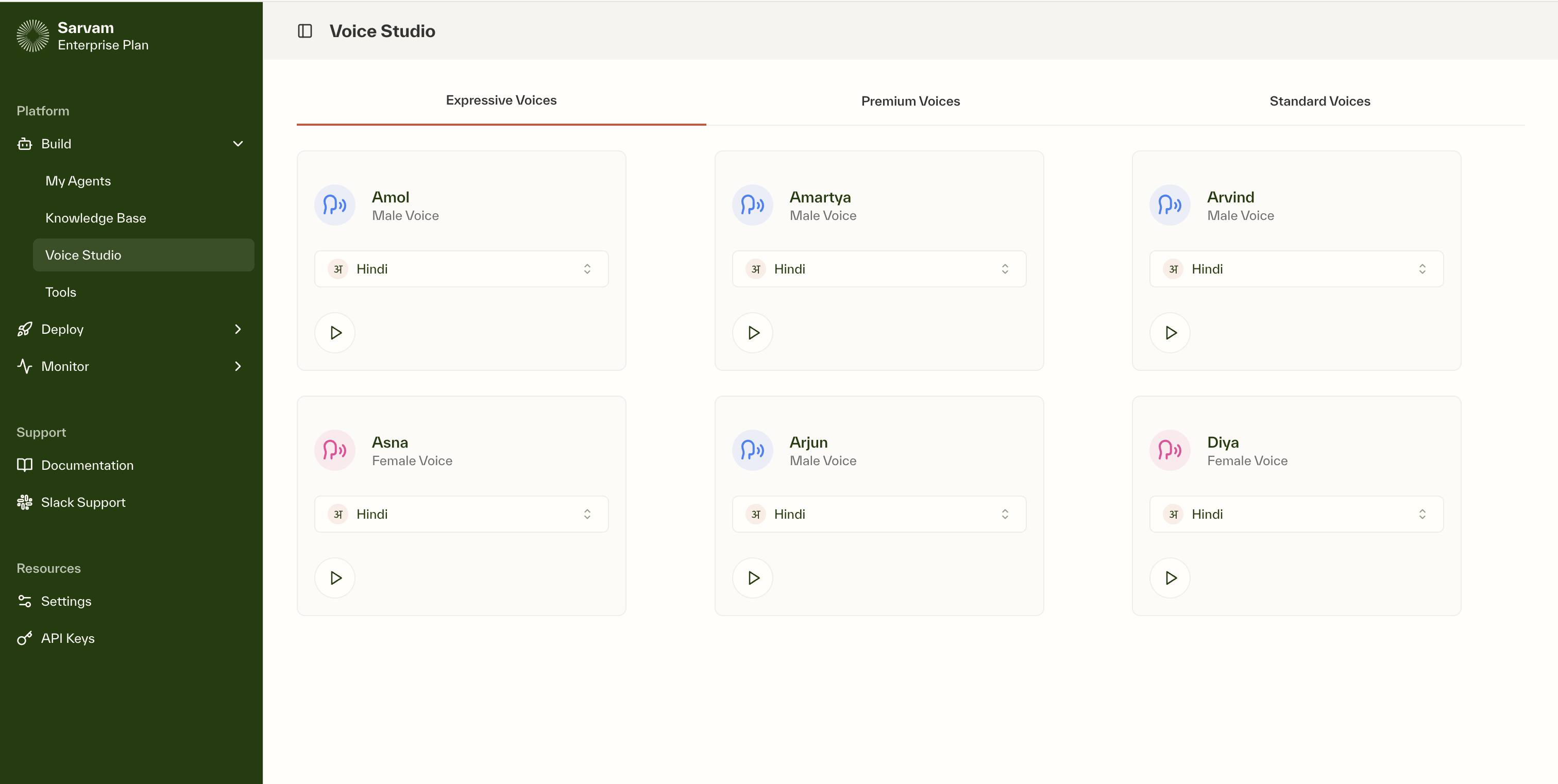This screenshot has height=784, width=1558.
Task: Click the Asna voice name
Action: point(389,442)
